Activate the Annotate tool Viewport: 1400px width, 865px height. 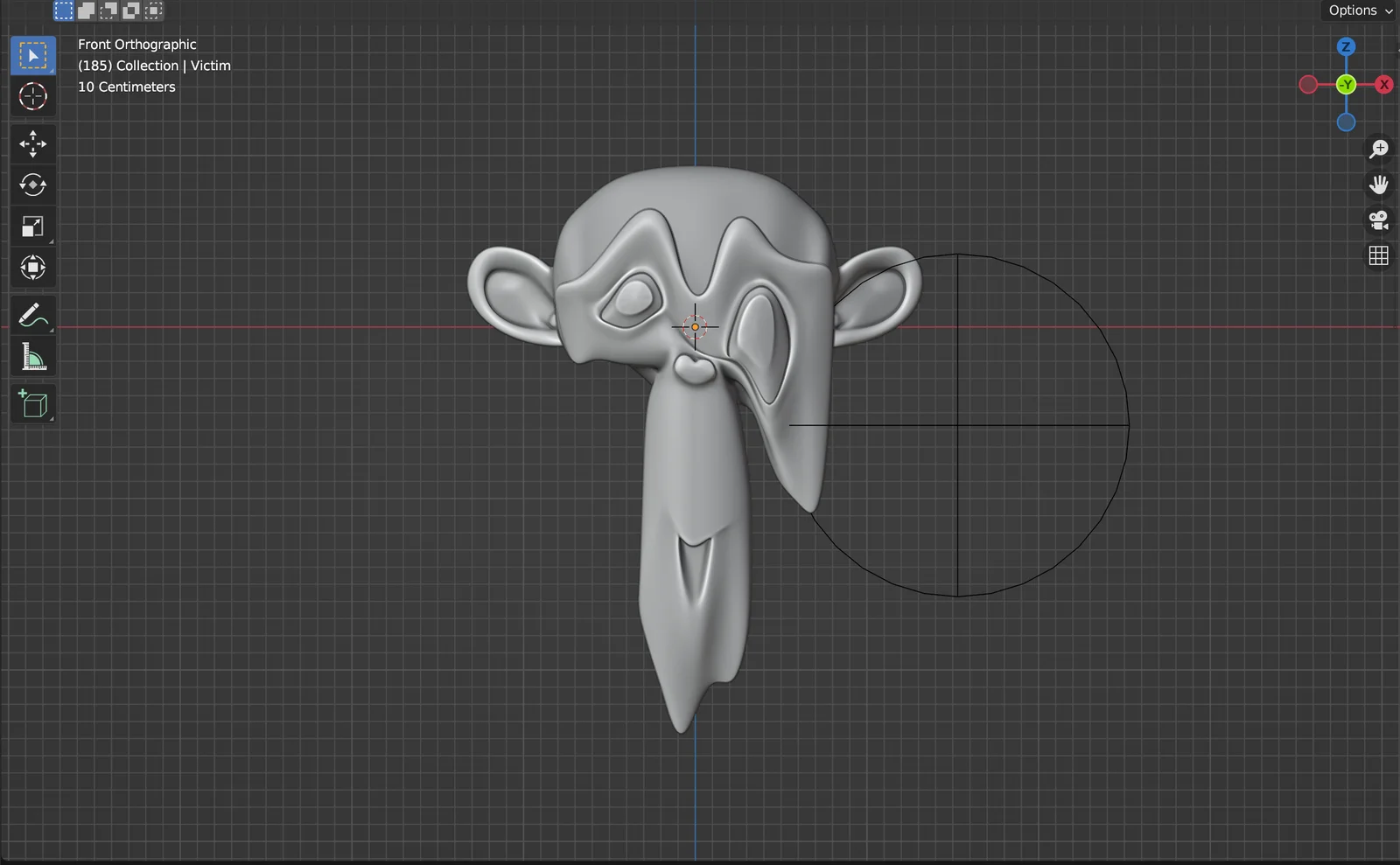(x=32, y=315)
